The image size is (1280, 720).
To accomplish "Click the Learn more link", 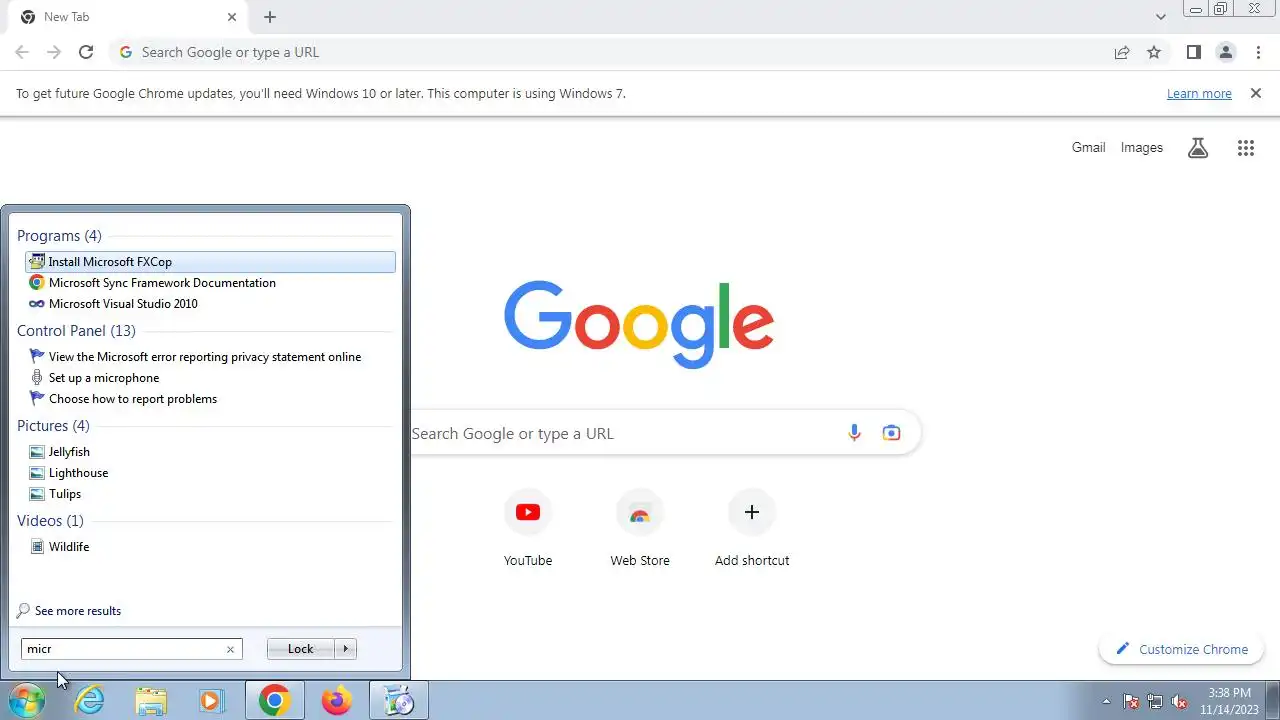I will point(1199,93).
